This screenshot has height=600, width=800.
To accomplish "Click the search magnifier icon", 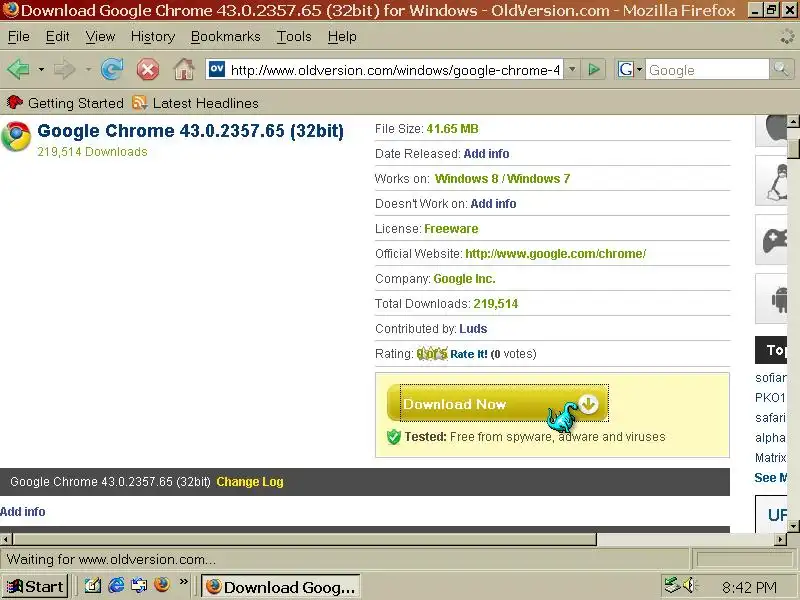I will (x=781, y=69).
